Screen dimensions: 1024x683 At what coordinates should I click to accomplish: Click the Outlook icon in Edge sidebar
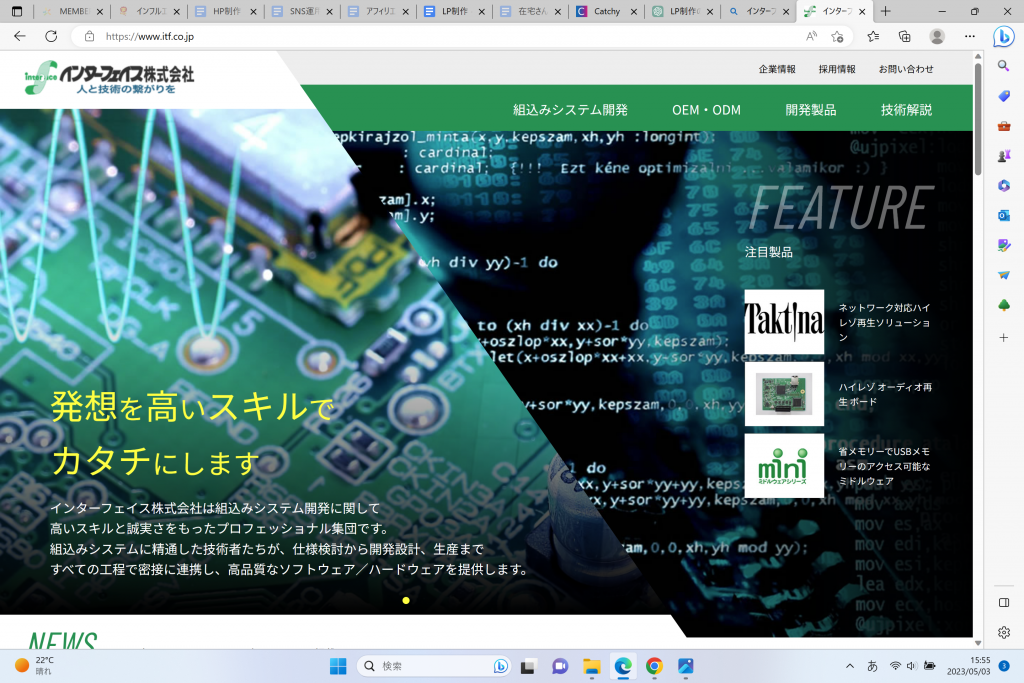pyautogui.click(x=1004, y=215)
